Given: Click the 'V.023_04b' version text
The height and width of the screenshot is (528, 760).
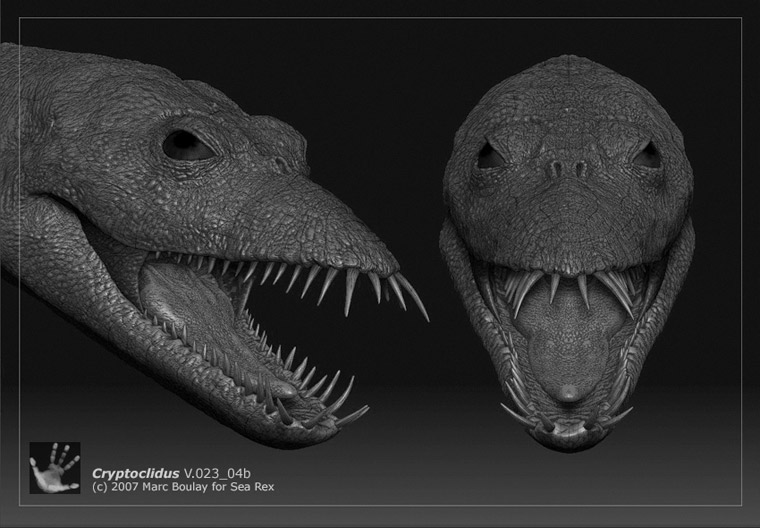Looking at the screenshot, I should 217,473.
